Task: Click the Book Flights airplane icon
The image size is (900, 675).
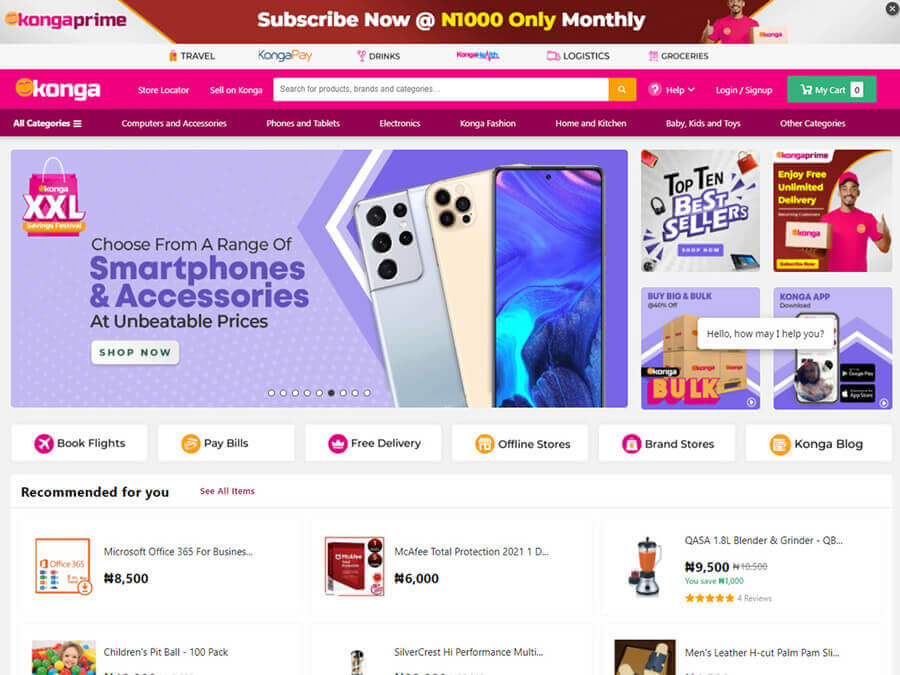Action: click(44, 443)
